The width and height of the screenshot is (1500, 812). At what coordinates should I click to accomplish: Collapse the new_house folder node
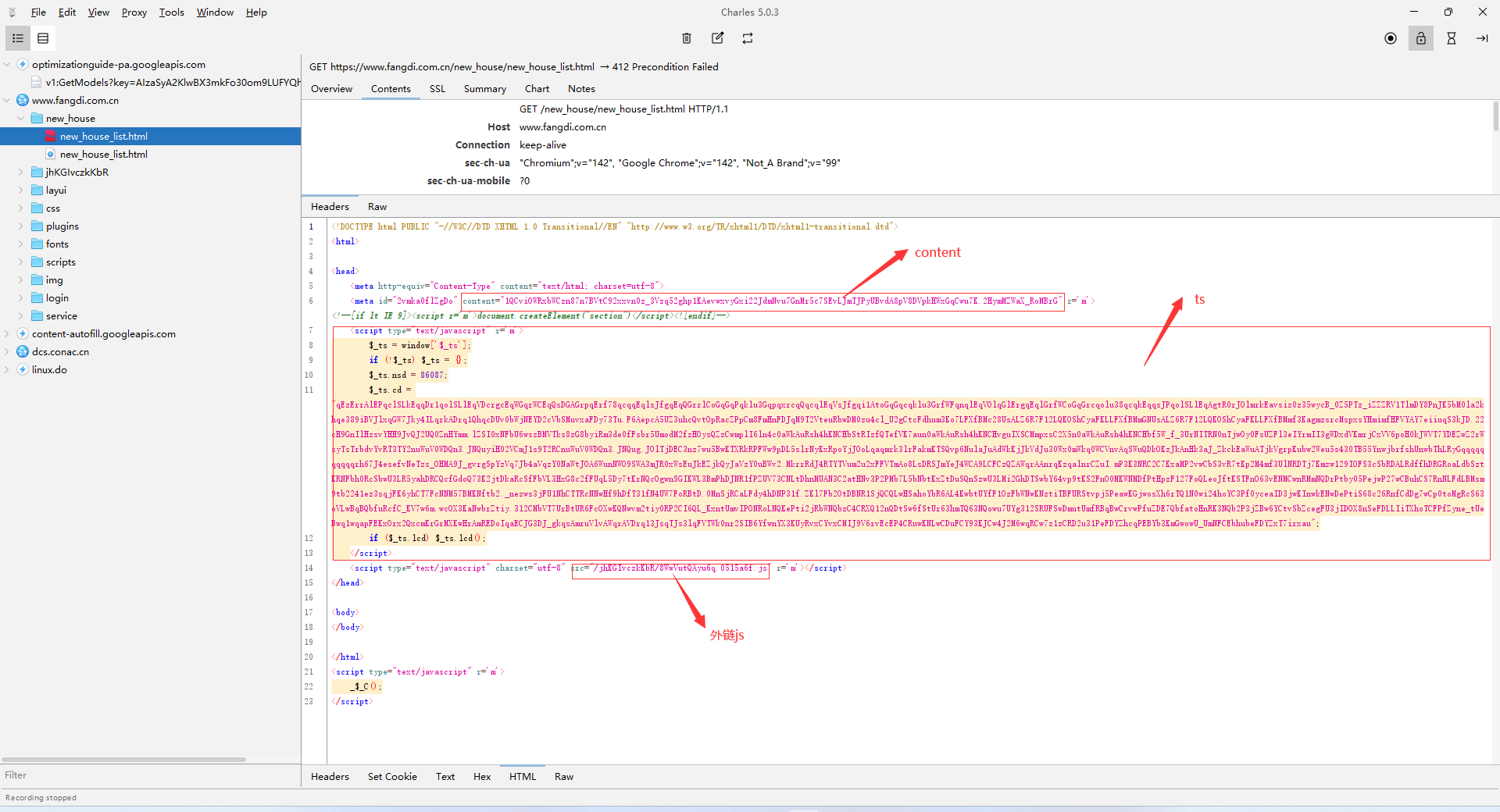21,118
